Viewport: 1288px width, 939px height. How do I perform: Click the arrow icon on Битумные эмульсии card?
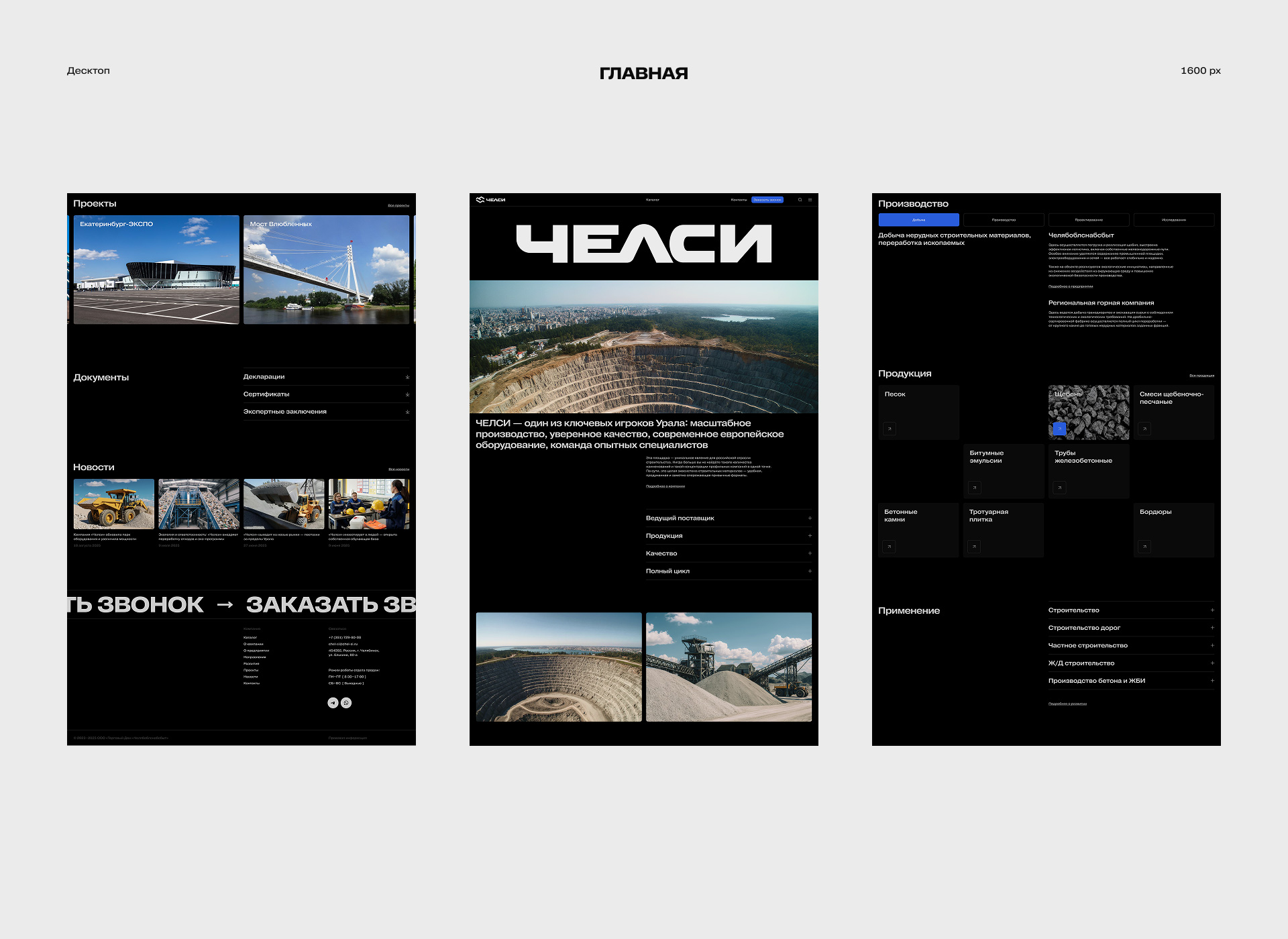point(974,488)
